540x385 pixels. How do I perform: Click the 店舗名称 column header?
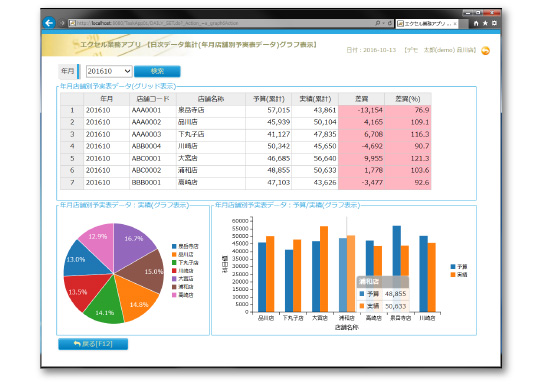pyautogui.click(x=211, y=99)
